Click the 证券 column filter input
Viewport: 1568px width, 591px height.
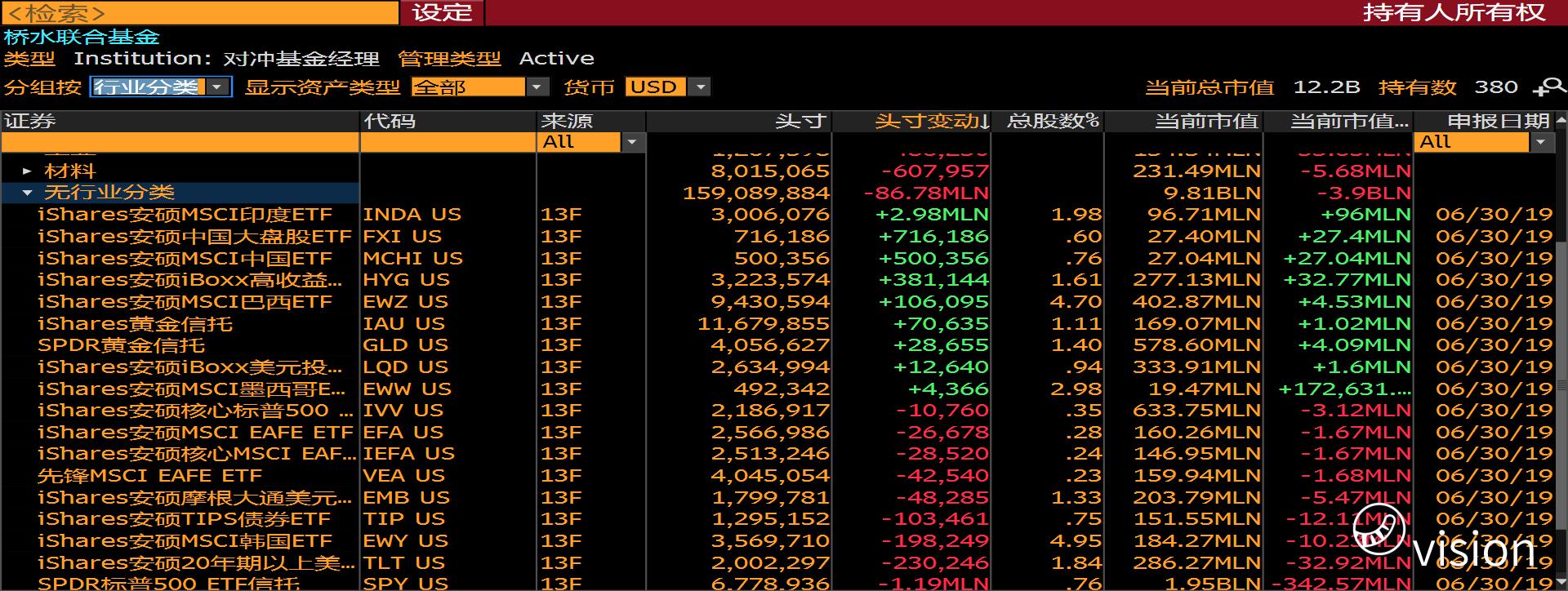[180, 142]
